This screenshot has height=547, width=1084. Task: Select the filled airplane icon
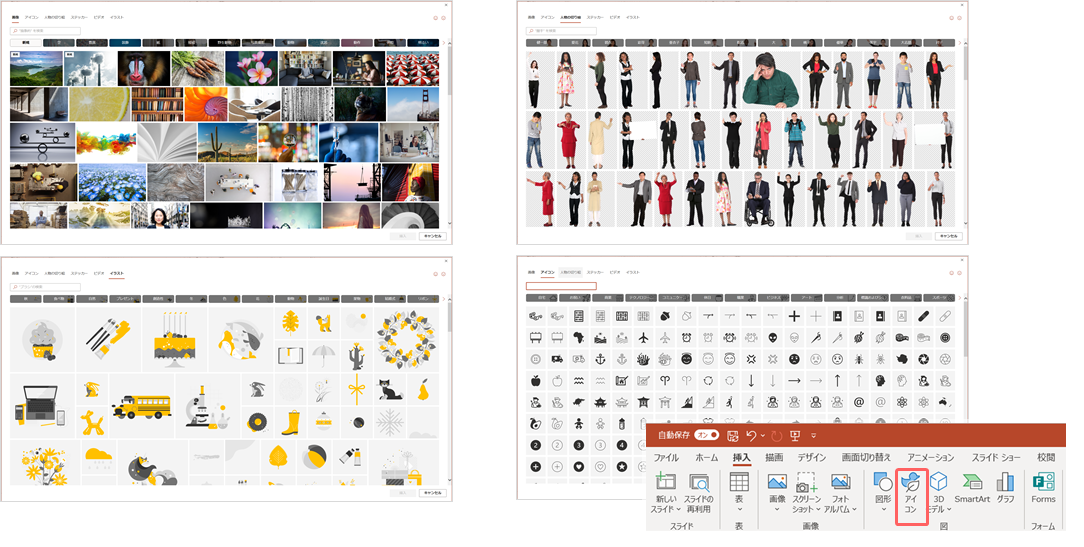tap(644, 337)
